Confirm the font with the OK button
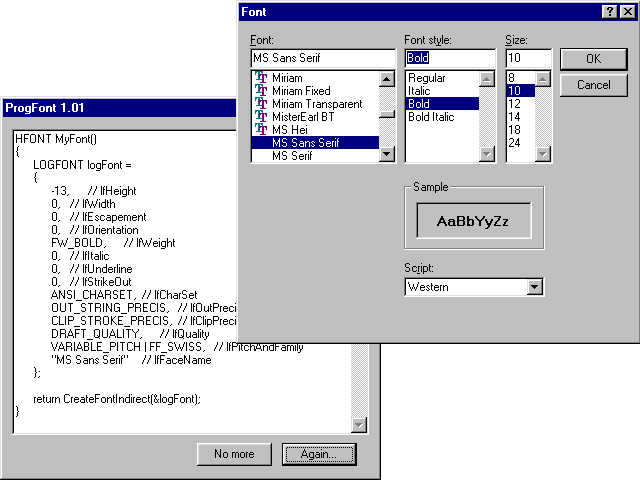This screenshot has width=640, height=480. 593,59
